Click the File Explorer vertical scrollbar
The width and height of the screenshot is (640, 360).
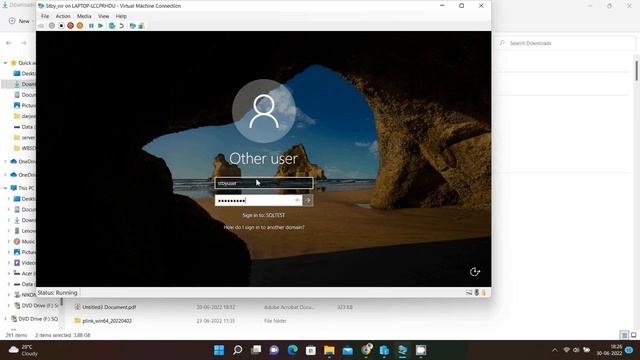click(636, 71)
